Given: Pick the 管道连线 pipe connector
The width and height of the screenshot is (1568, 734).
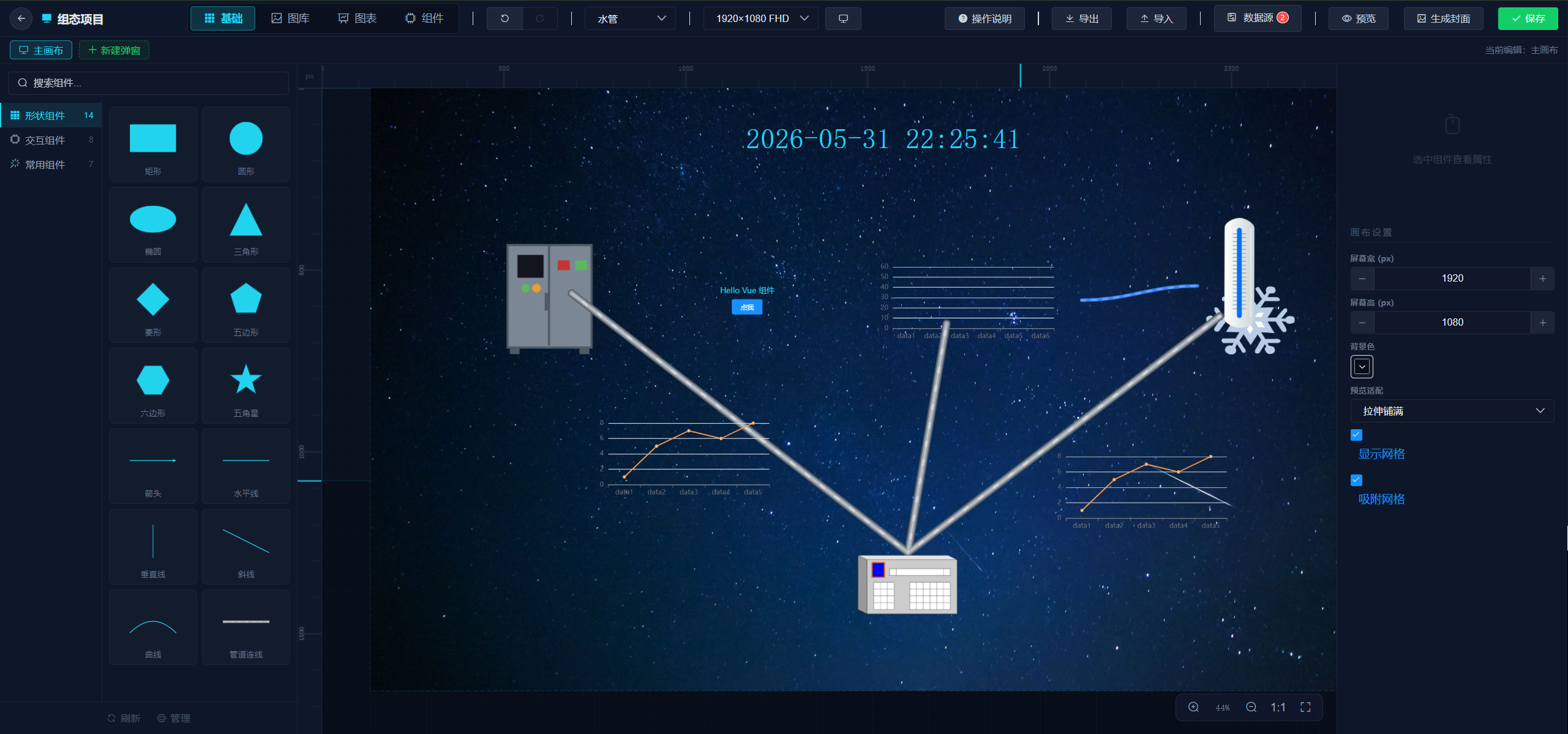Looking at the screenshot, I should point(246,627).
